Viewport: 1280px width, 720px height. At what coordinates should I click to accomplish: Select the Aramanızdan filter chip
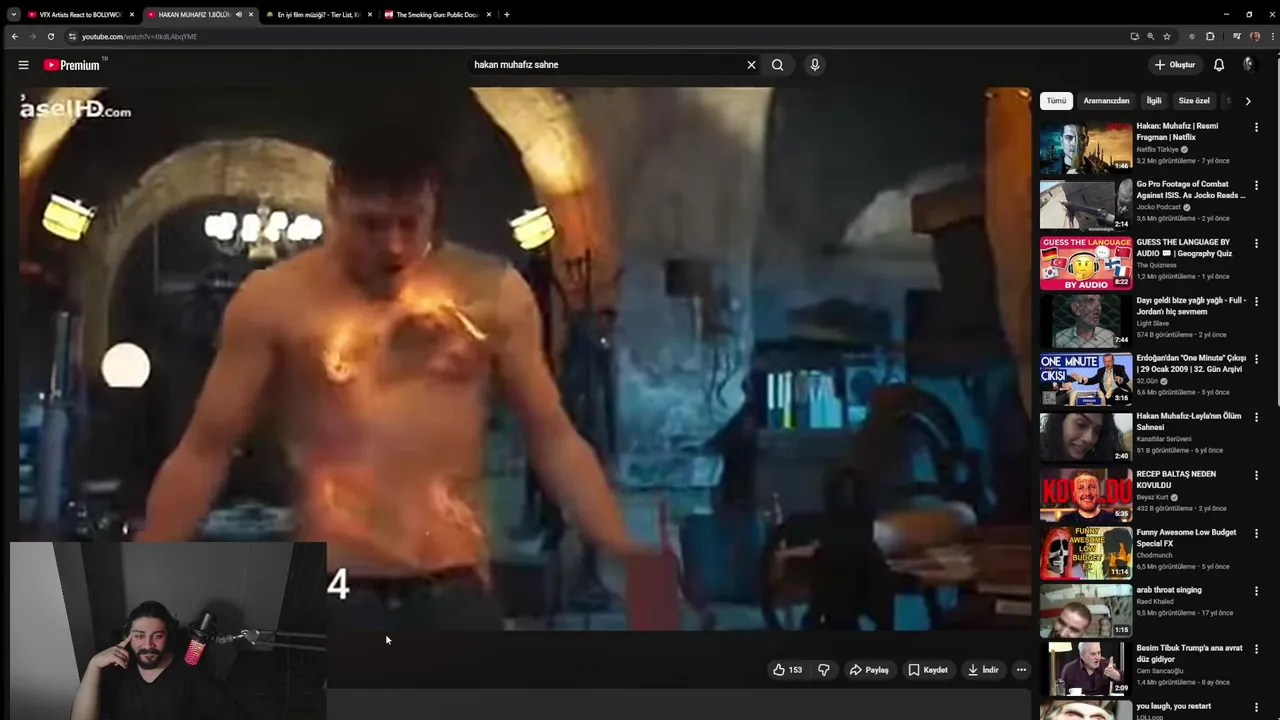(x=1106, y=101)
